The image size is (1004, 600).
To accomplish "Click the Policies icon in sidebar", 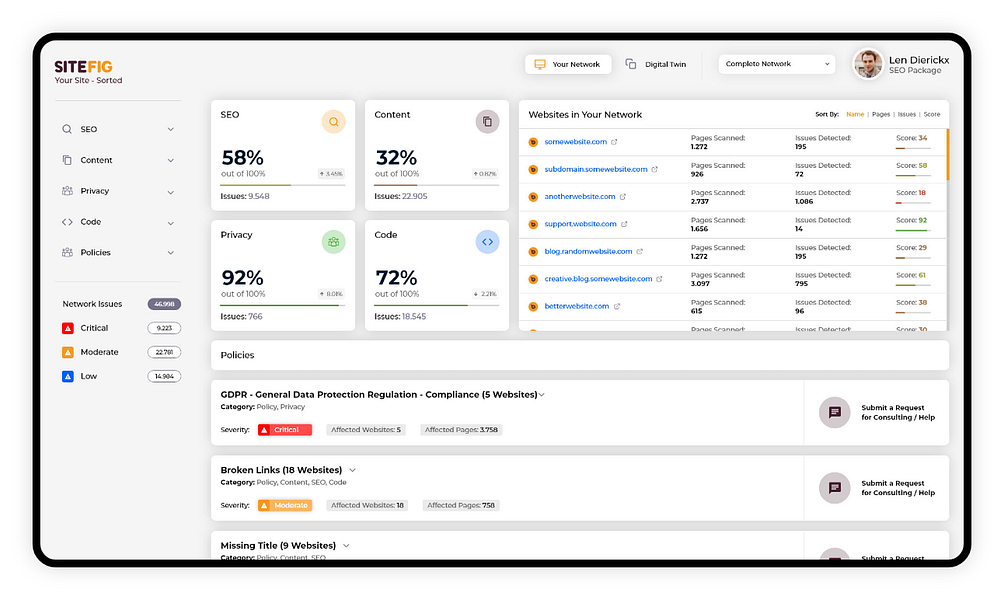I will (x=67, y=252).
